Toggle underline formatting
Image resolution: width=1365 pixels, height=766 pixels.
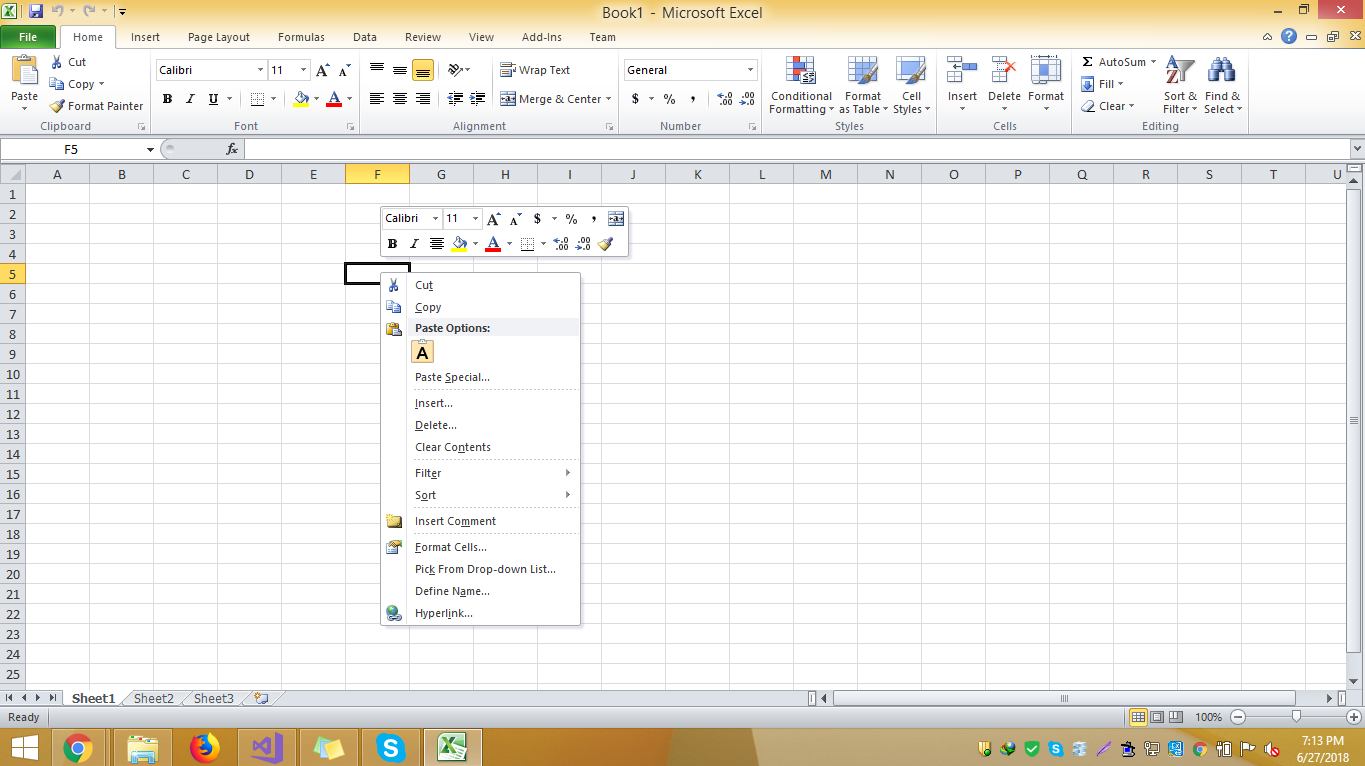click(x=211, y=99)
